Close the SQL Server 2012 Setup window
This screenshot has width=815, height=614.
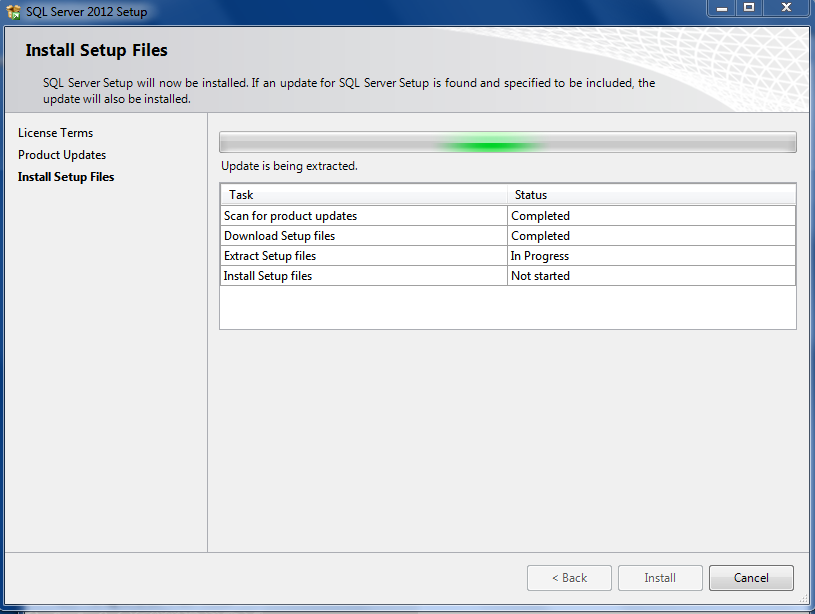click(x=786, y=8)
